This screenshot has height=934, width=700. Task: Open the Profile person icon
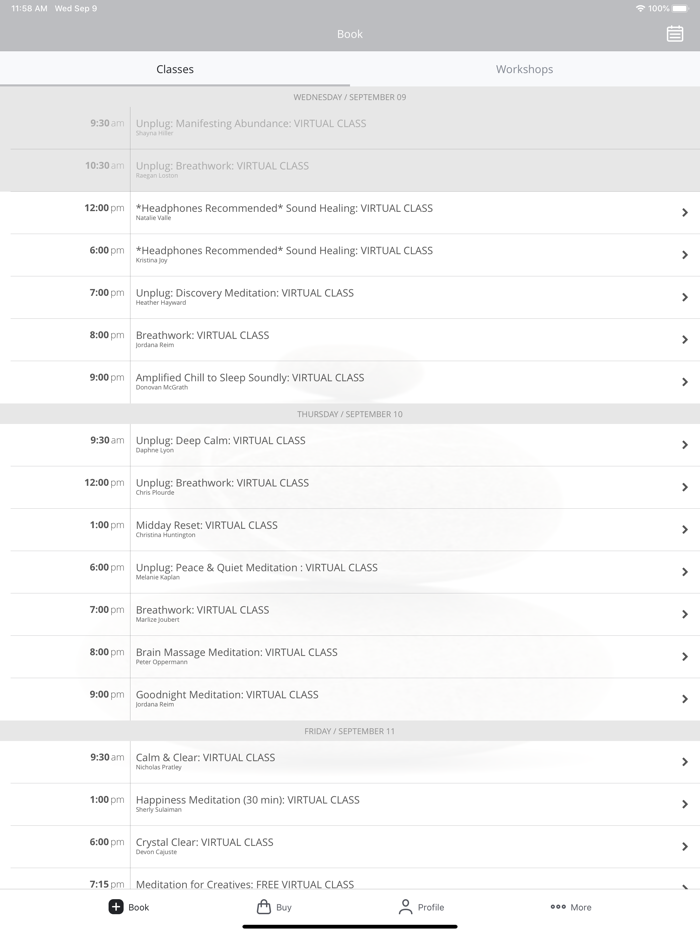tap(405, 907)
